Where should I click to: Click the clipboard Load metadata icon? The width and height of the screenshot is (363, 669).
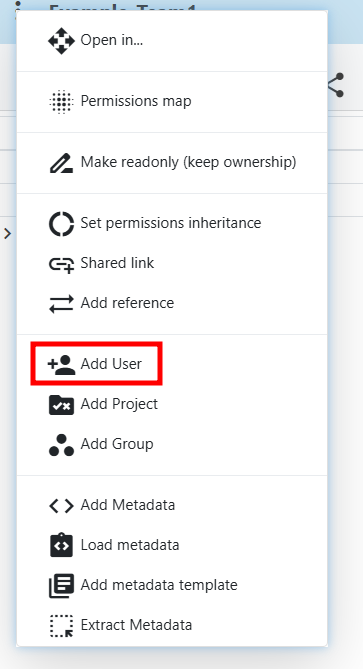61,545
